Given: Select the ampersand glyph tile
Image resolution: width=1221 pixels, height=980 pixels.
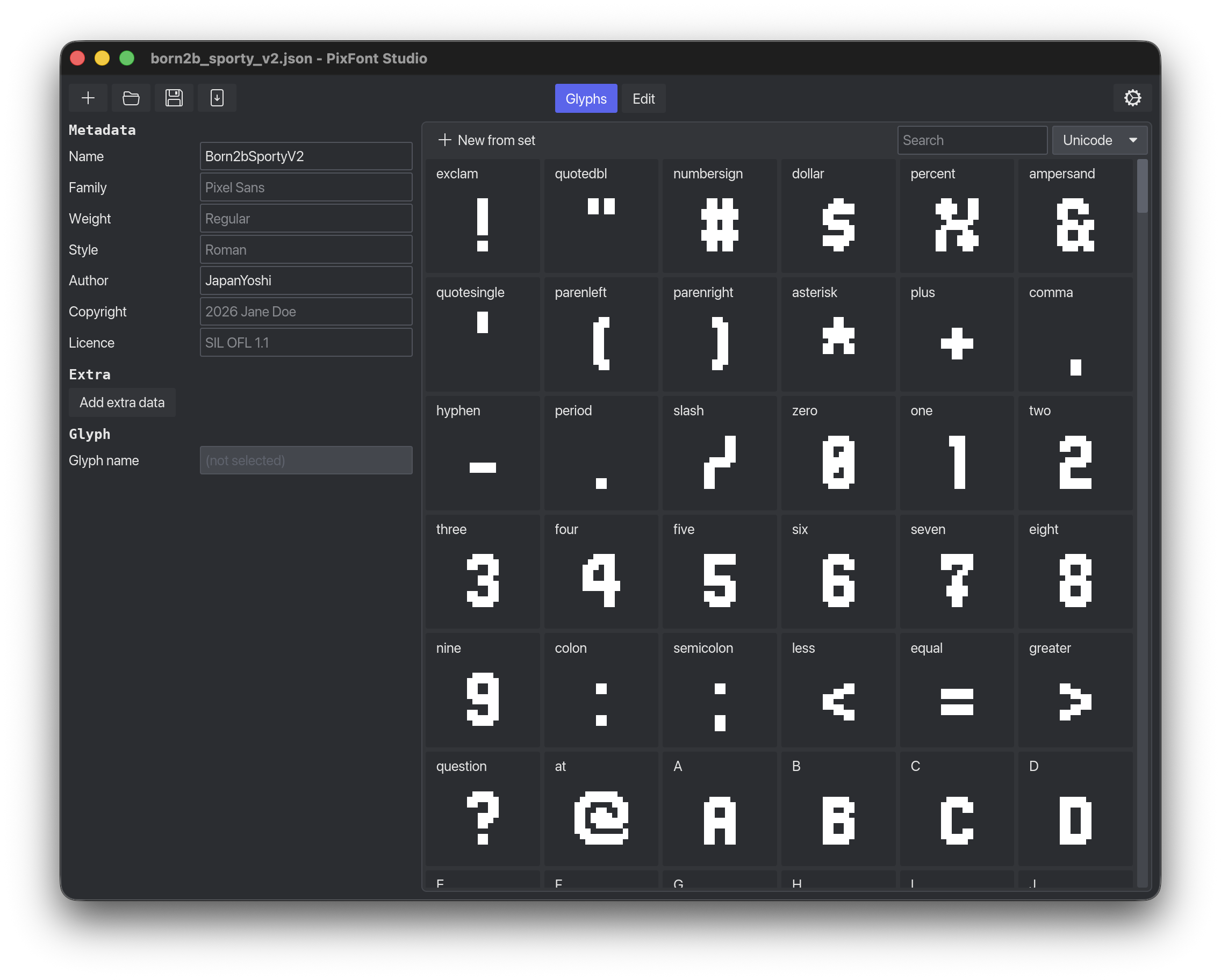Looking at the screenshot, I should [x=1075, y=215].
